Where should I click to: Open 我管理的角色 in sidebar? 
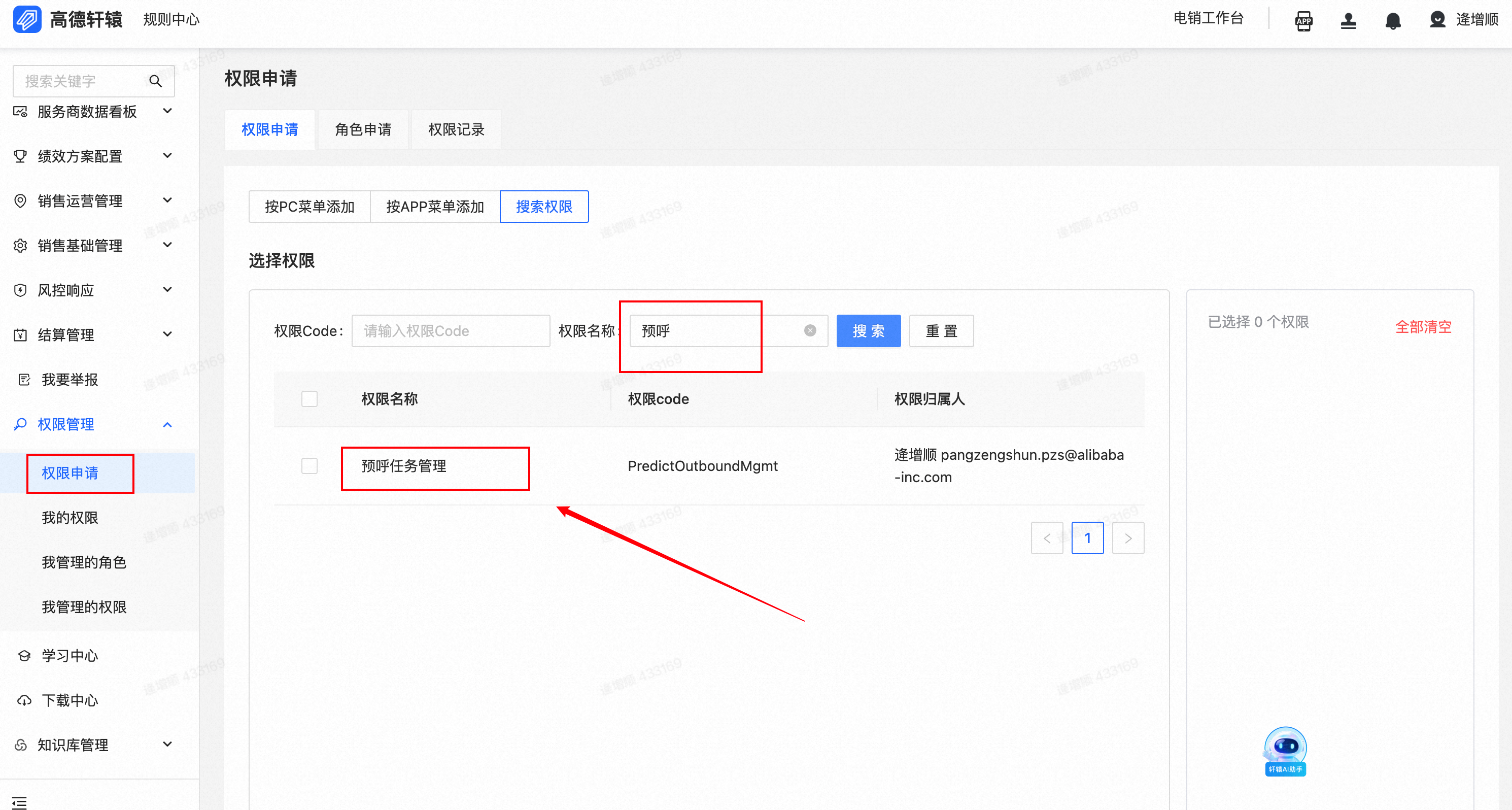84,562
